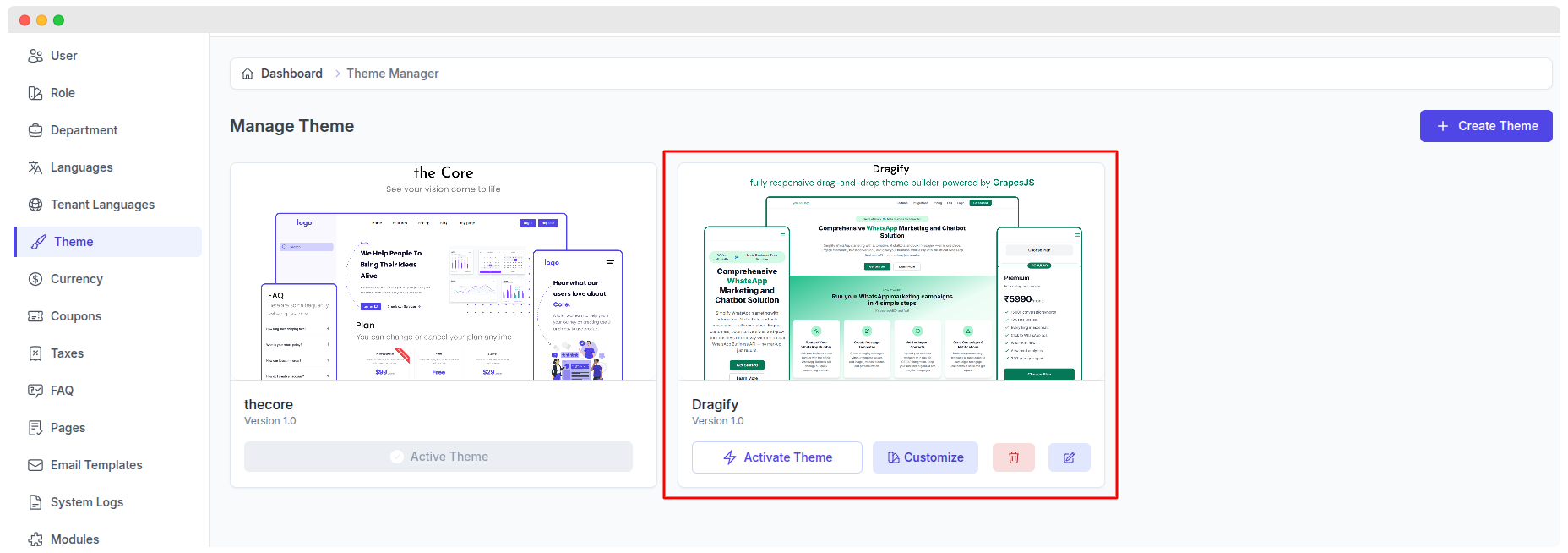This screenshot has width=1568, height=553.
Task: Click the Tenant Languages globe icon
Action: (x=35, y=205)
